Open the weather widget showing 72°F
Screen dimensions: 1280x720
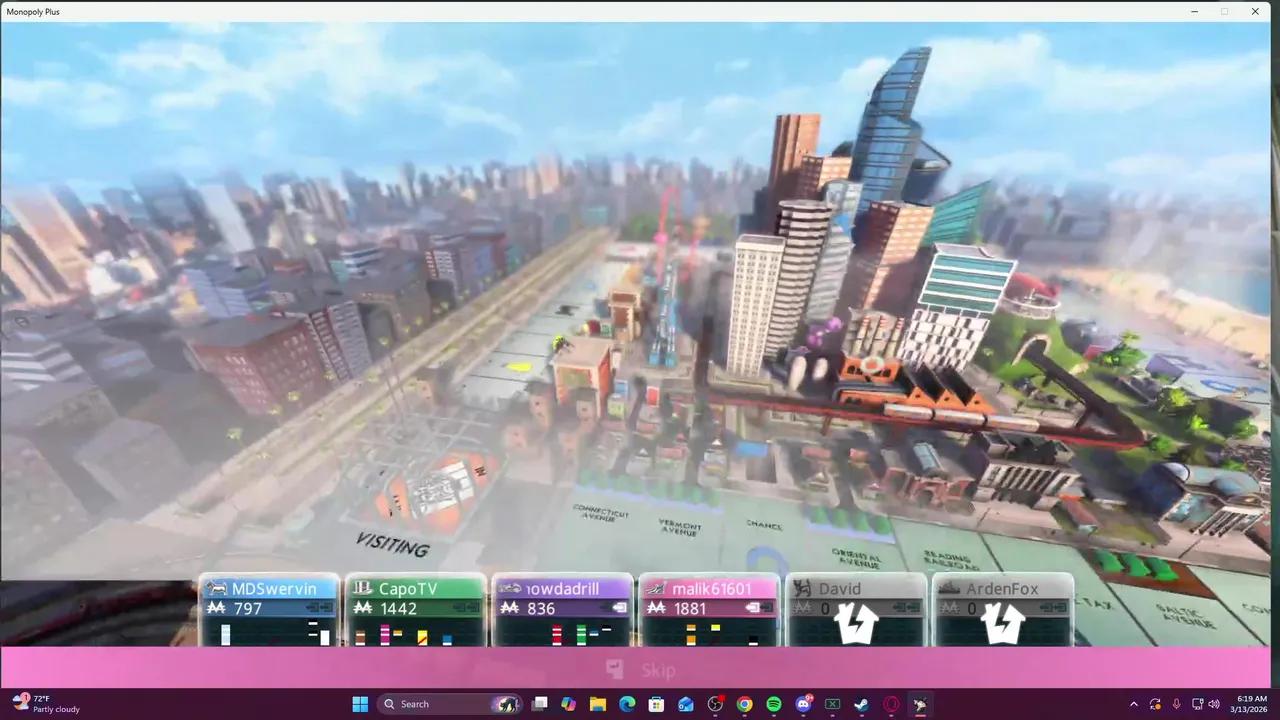(x=45, y=704)
